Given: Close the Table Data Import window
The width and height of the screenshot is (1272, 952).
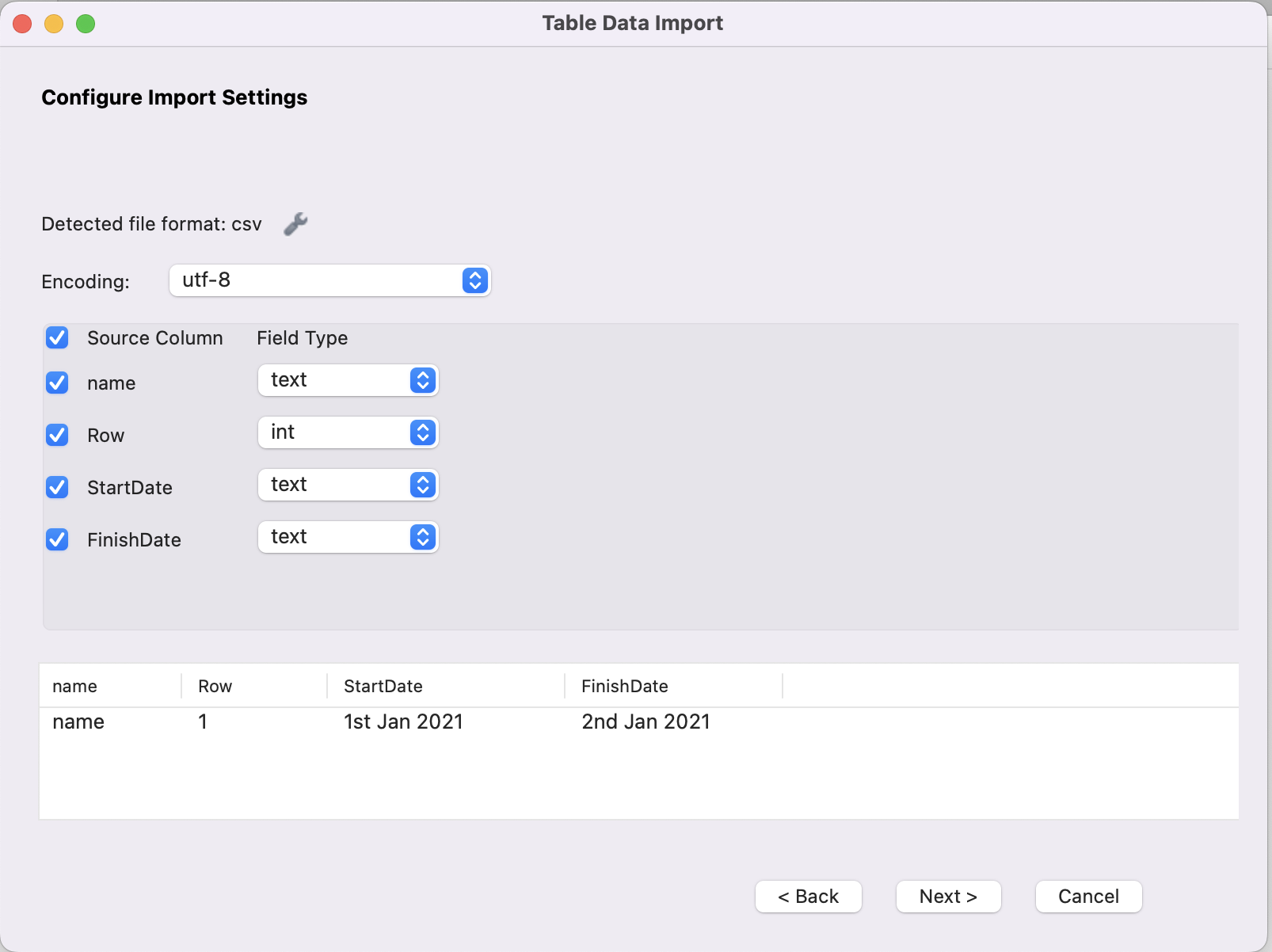Looking at the screenshot, I should (22, 24).
